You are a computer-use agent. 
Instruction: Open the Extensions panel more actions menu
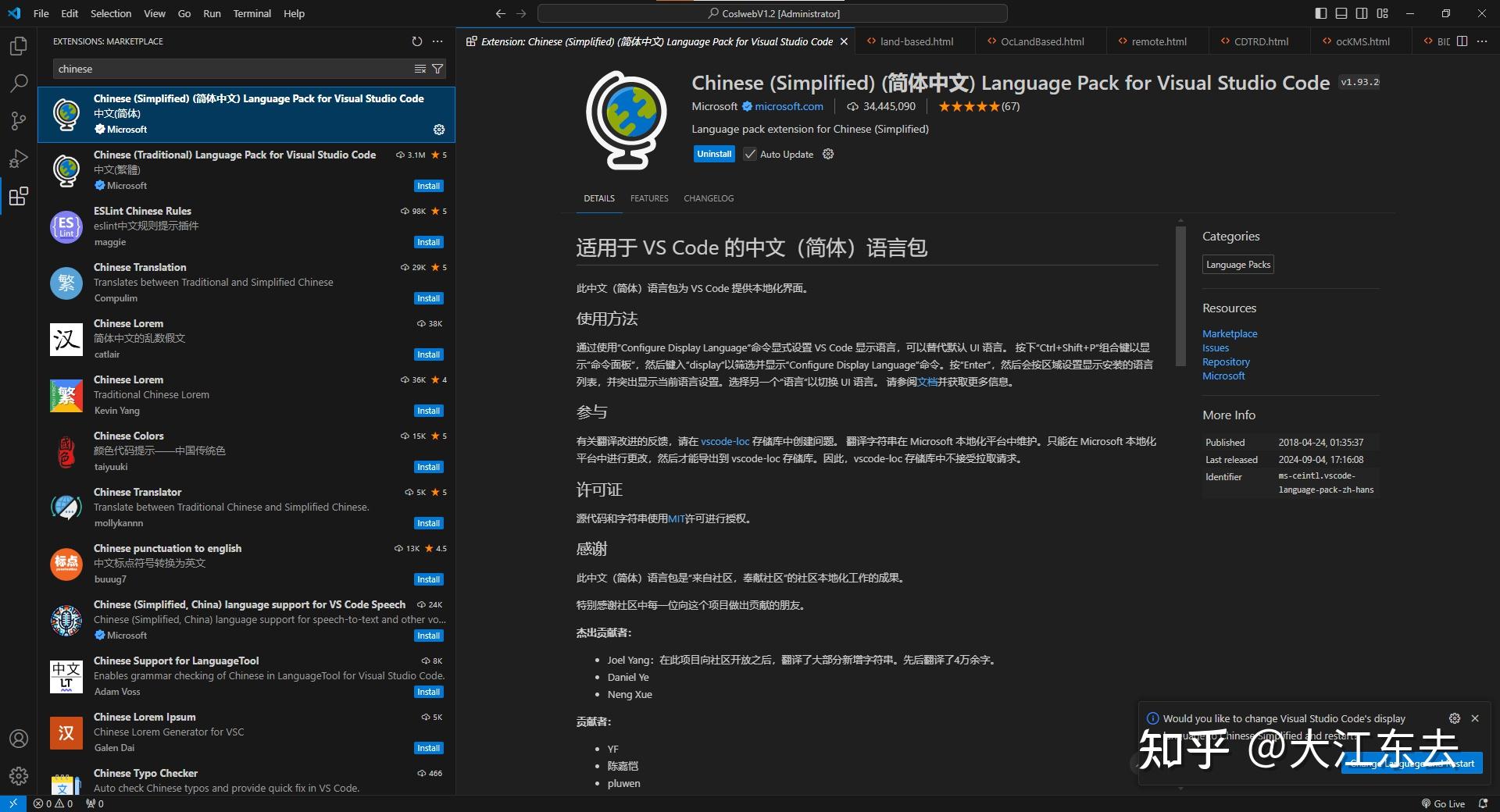click(437, 41)
